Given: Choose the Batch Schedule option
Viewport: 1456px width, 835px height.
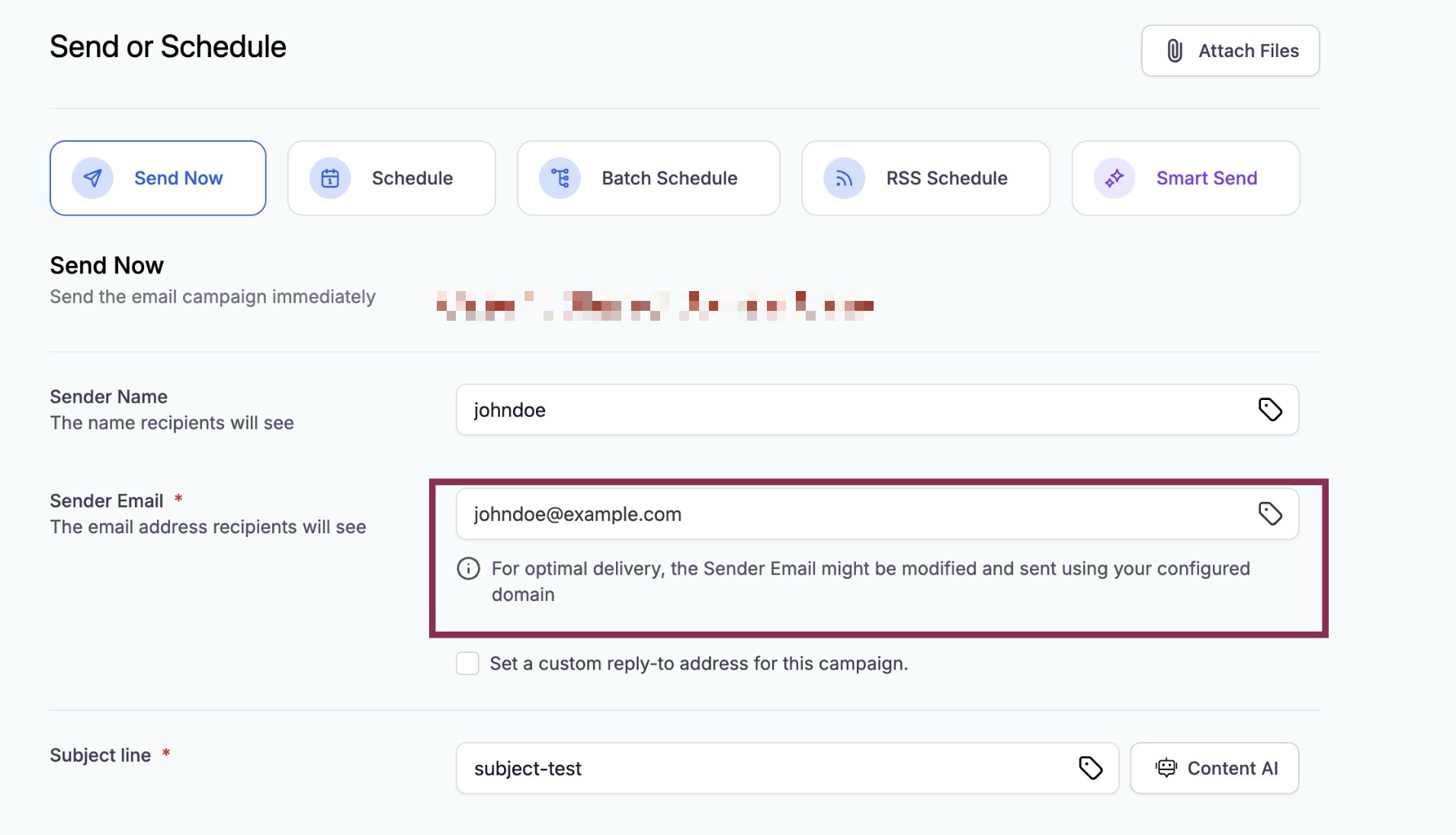Looking at the screenshot, I should pyautogui.click(x=669, y=178).
